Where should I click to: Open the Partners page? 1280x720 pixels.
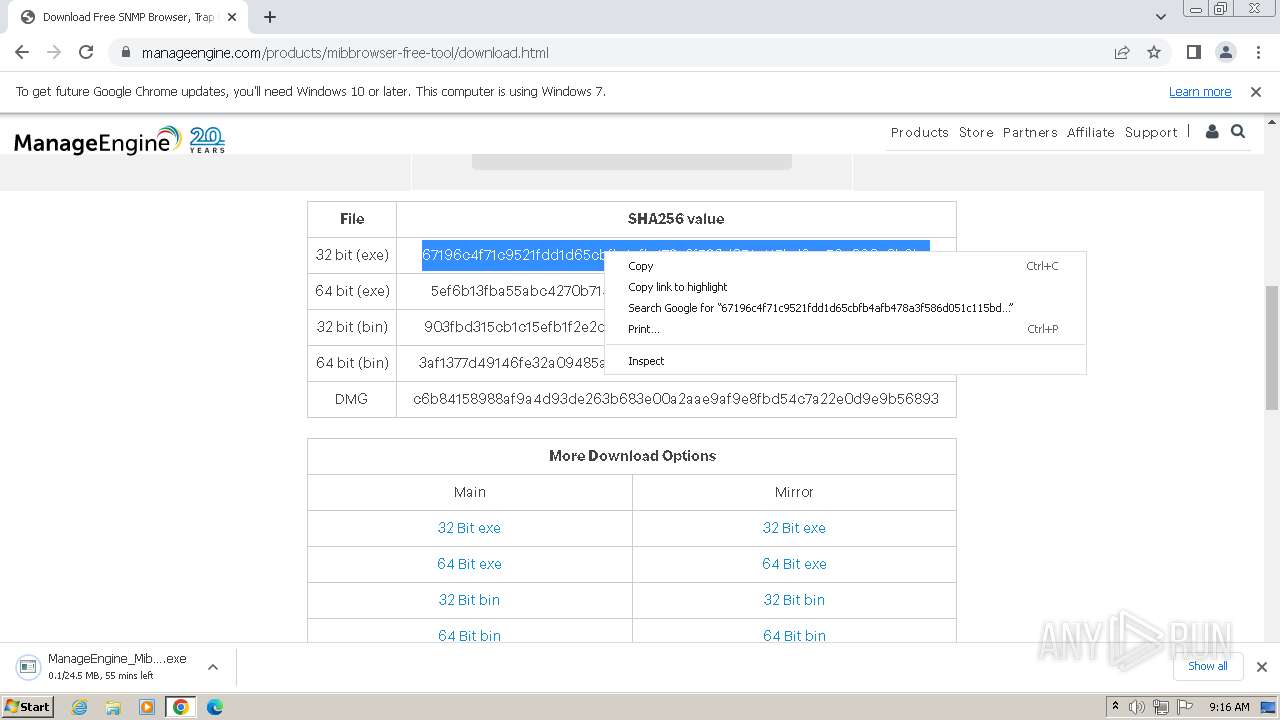(1030, 132)
